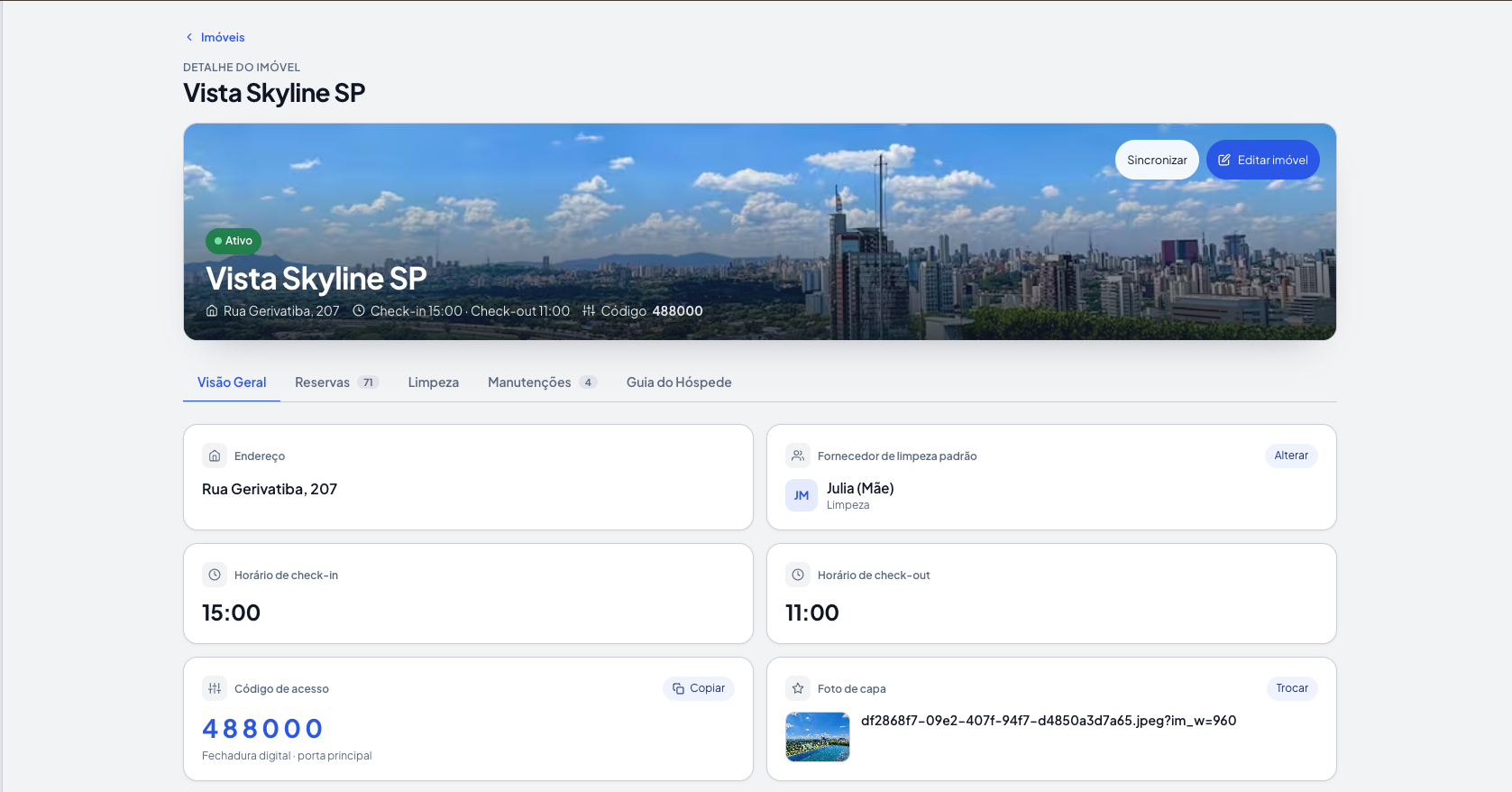Screen dimensions: 1512x792
Task: Go back to Imóveis list
Action: pos(215,37)
